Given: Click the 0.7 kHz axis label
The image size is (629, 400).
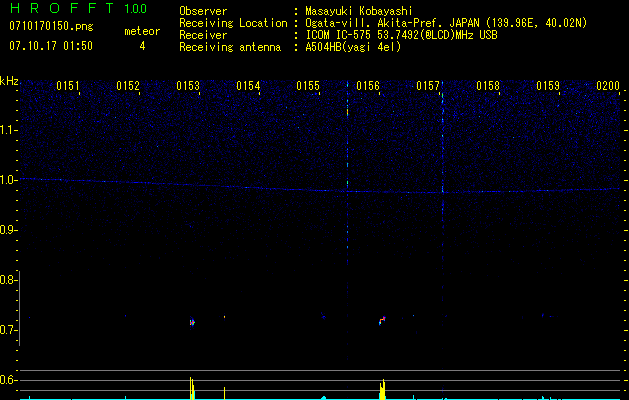Looking at the screenshot, I should pyautogui.click(x=8, y=330).
